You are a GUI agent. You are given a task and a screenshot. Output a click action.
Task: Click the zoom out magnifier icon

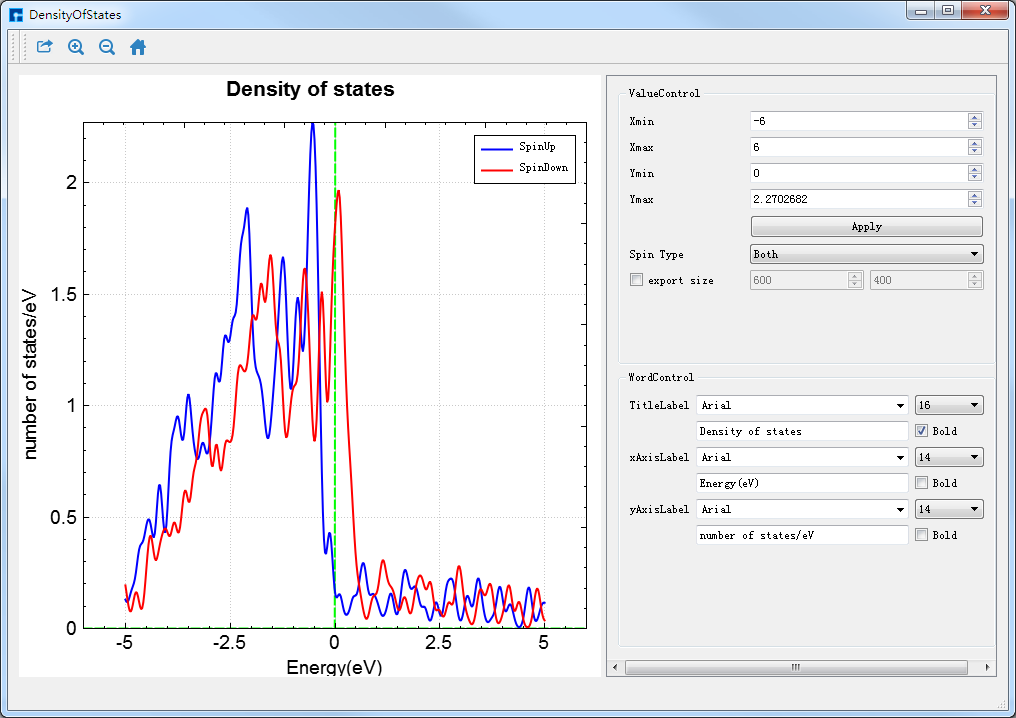[107, 47]
